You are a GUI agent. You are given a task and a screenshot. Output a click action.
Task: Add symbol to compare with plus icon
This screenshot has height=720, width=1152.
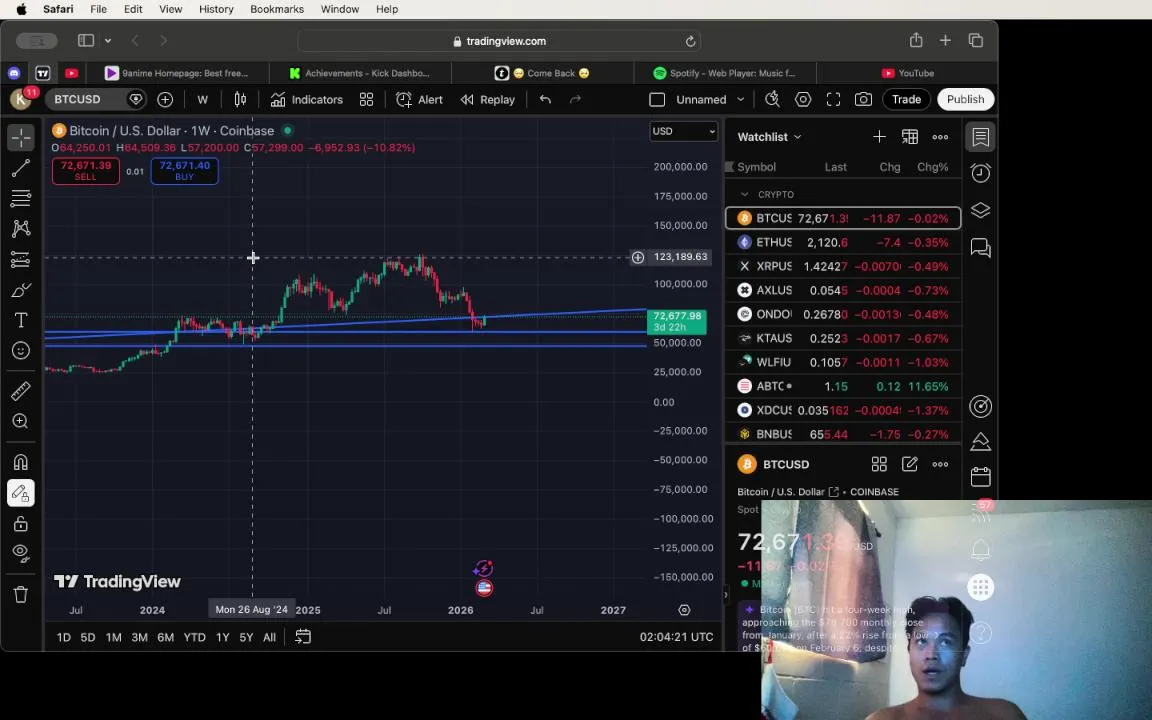pos(165,99)
